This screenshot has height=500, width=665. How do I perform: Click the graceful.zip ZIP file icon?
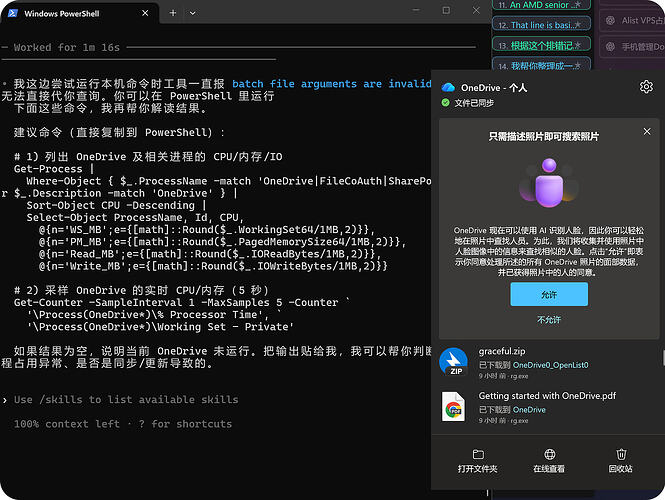453,362
